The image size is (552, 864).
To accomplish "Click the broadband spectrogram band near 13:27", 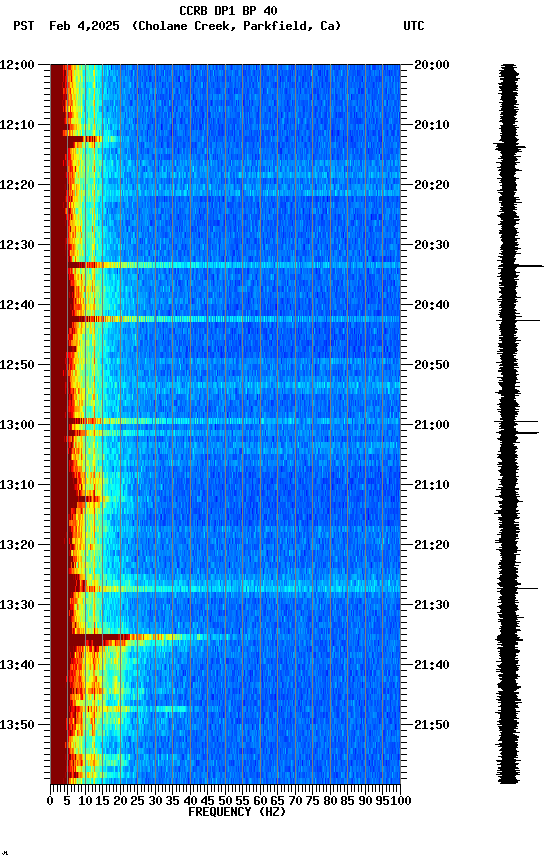I will pos(234,589).
